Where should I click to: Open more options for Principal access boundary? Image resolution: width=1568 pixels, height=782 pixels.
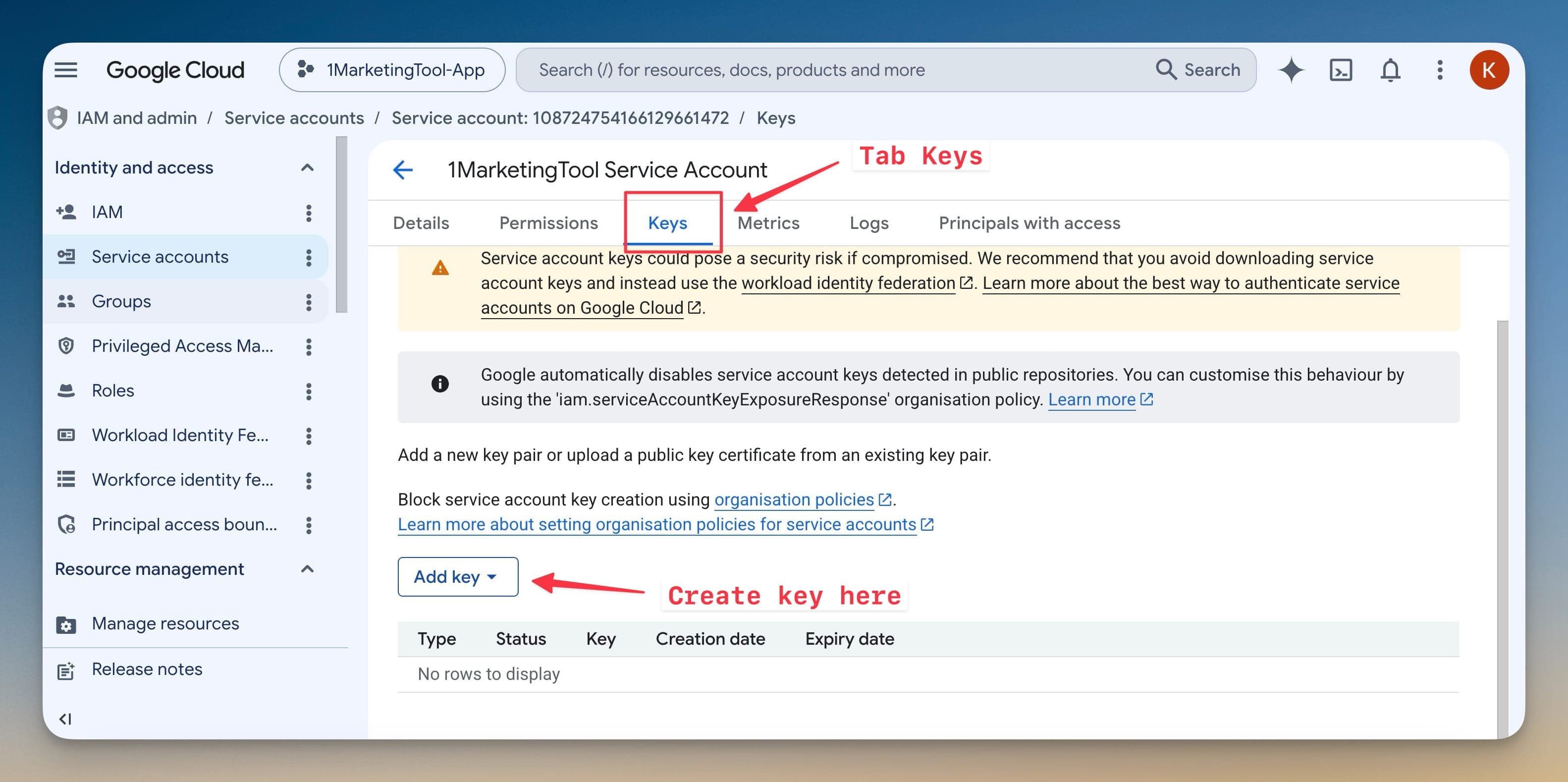309,525
